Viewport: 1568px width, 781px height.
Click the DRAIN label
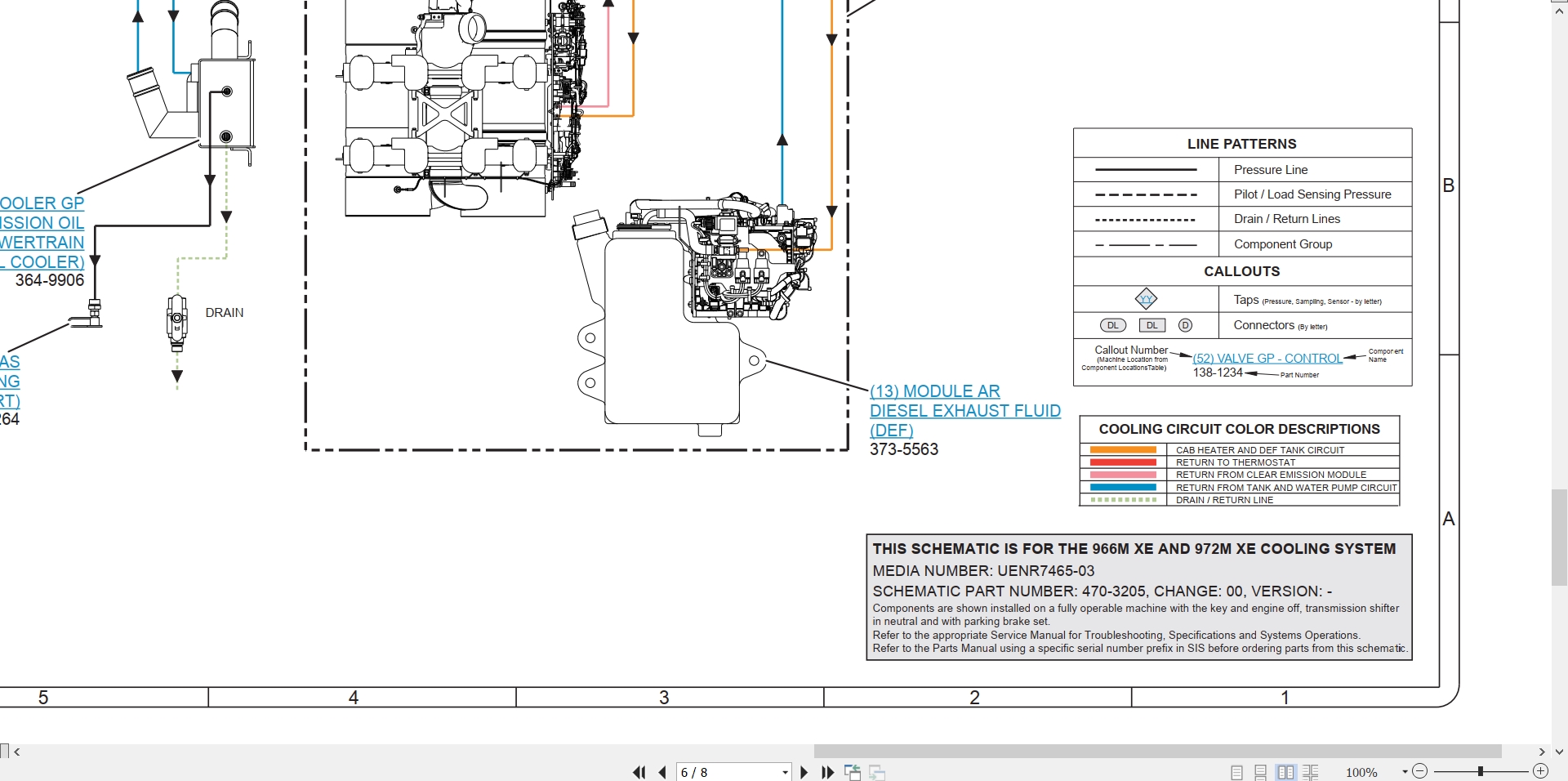[x=225, y=313]
